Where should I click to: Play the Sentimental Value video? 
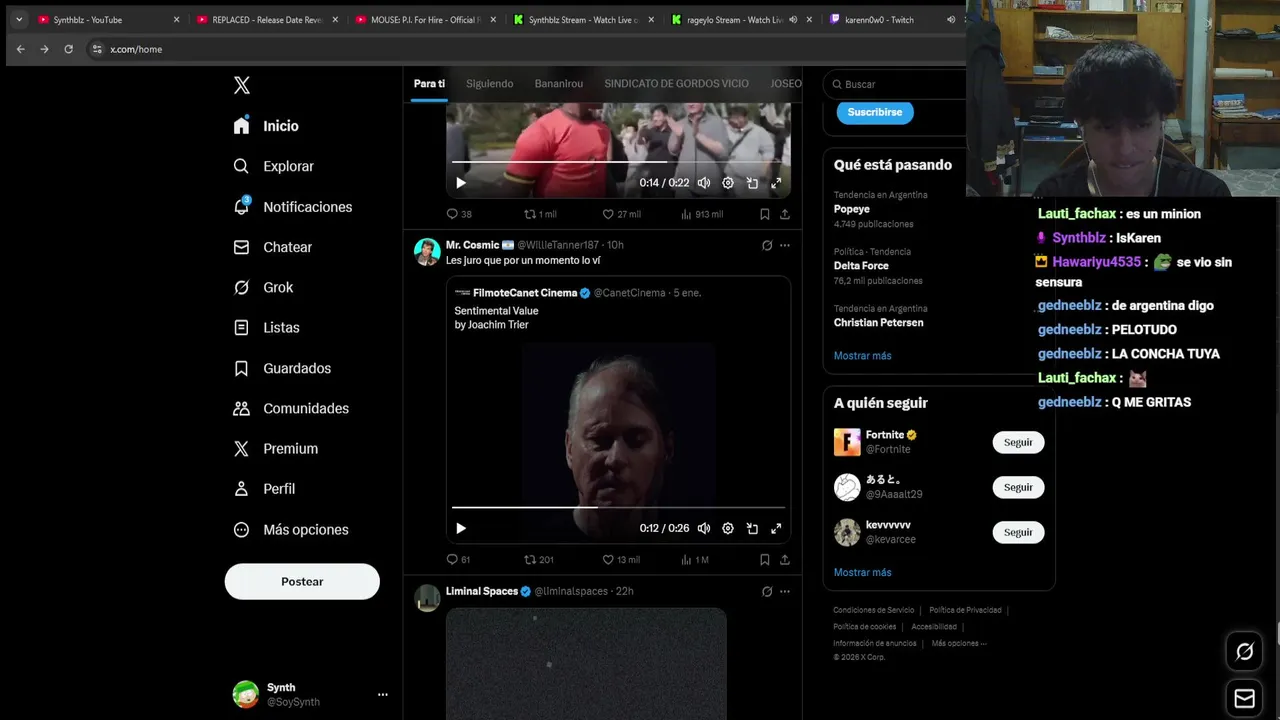coord(461,528)
